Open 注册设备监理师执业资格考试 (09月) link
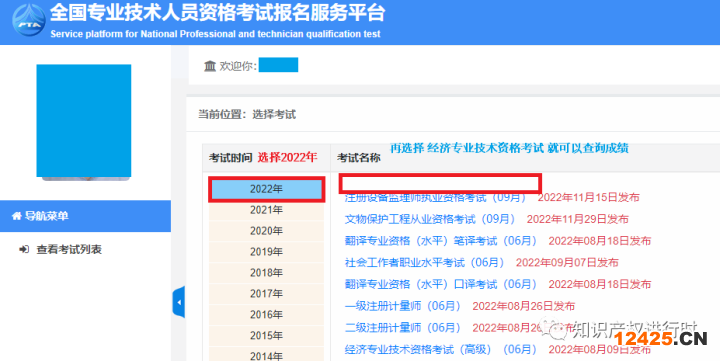The image size is (720, 361). (x=435, y=197)
